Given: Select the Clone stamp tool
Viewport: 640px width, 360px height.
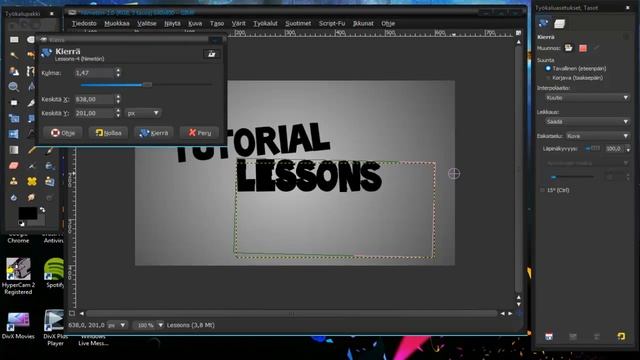Looking at the screenshot, I should pyautogui.click(x=14, y=181).
